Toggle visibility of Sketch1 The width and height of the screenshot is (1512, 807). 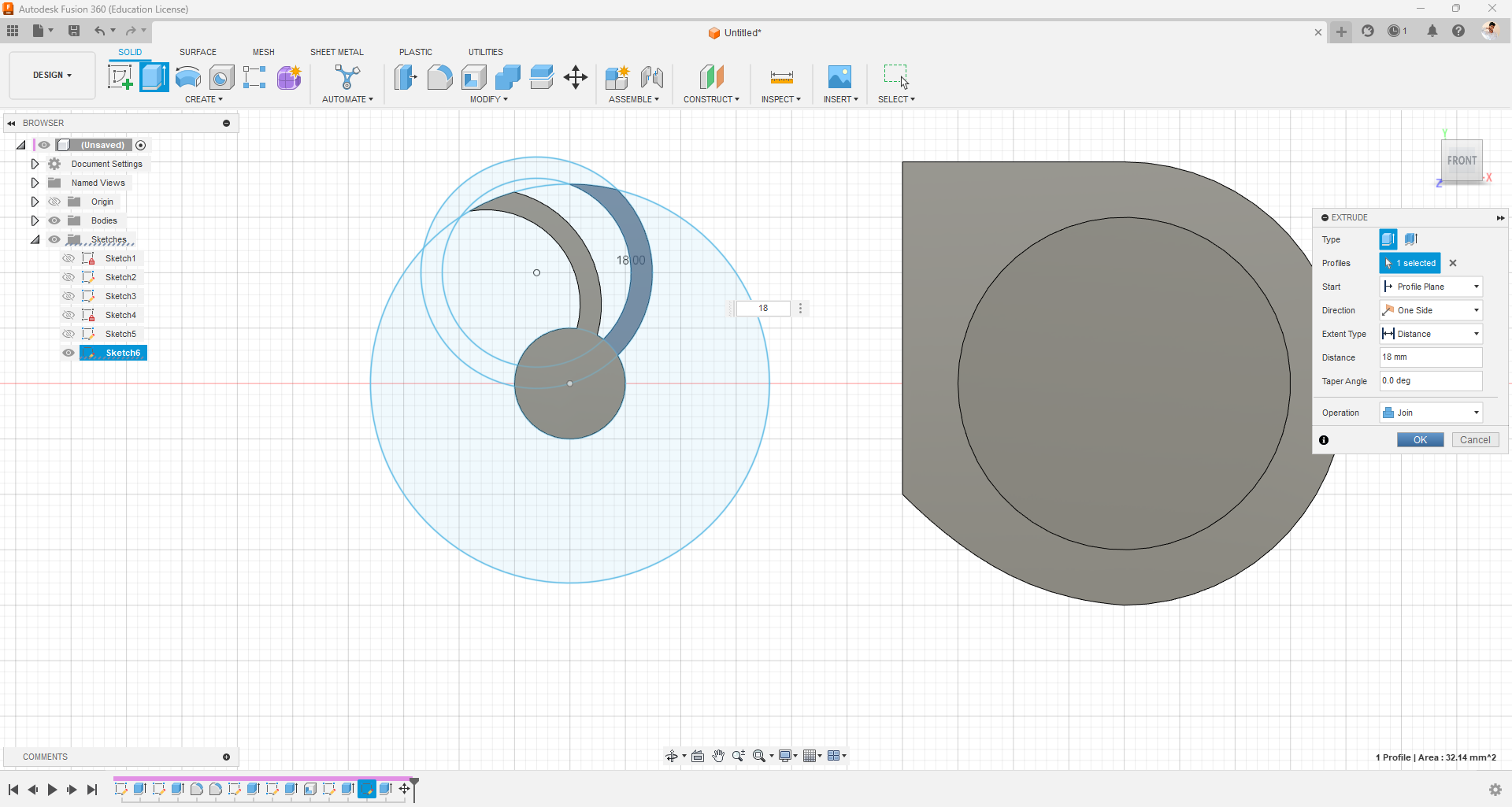(69, 258)
